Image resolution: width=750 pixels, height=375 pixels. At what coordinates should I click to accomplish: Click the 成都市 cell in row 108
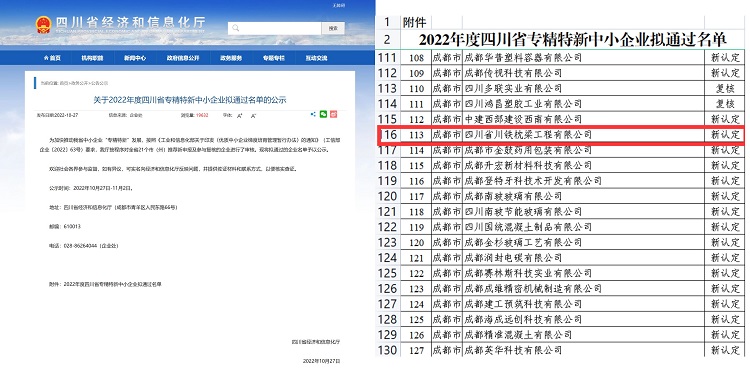click(446, 58)
